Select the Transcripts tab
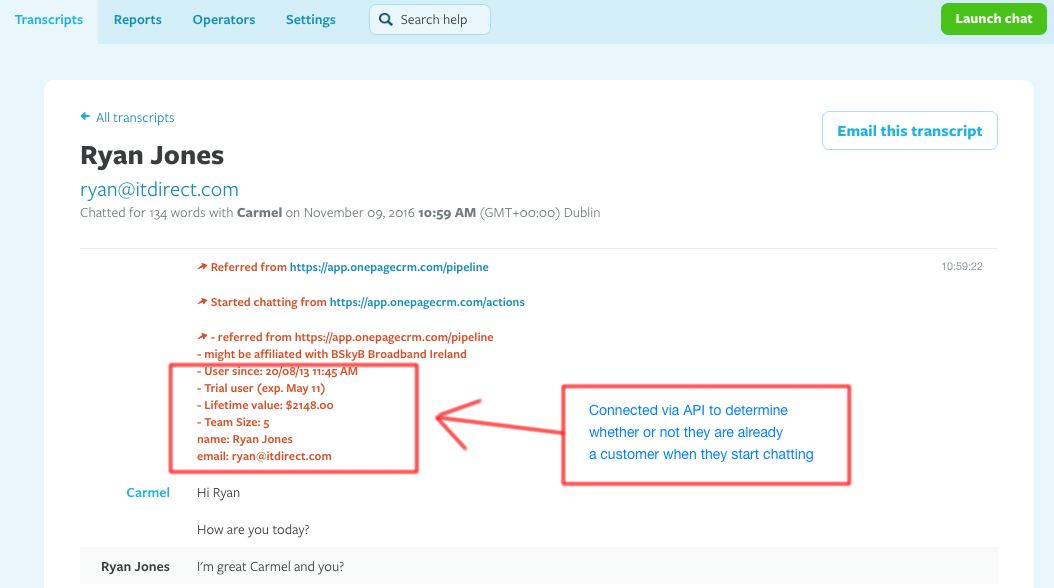1054x588 pixels. pyautogui.click(x=48, y=19)
